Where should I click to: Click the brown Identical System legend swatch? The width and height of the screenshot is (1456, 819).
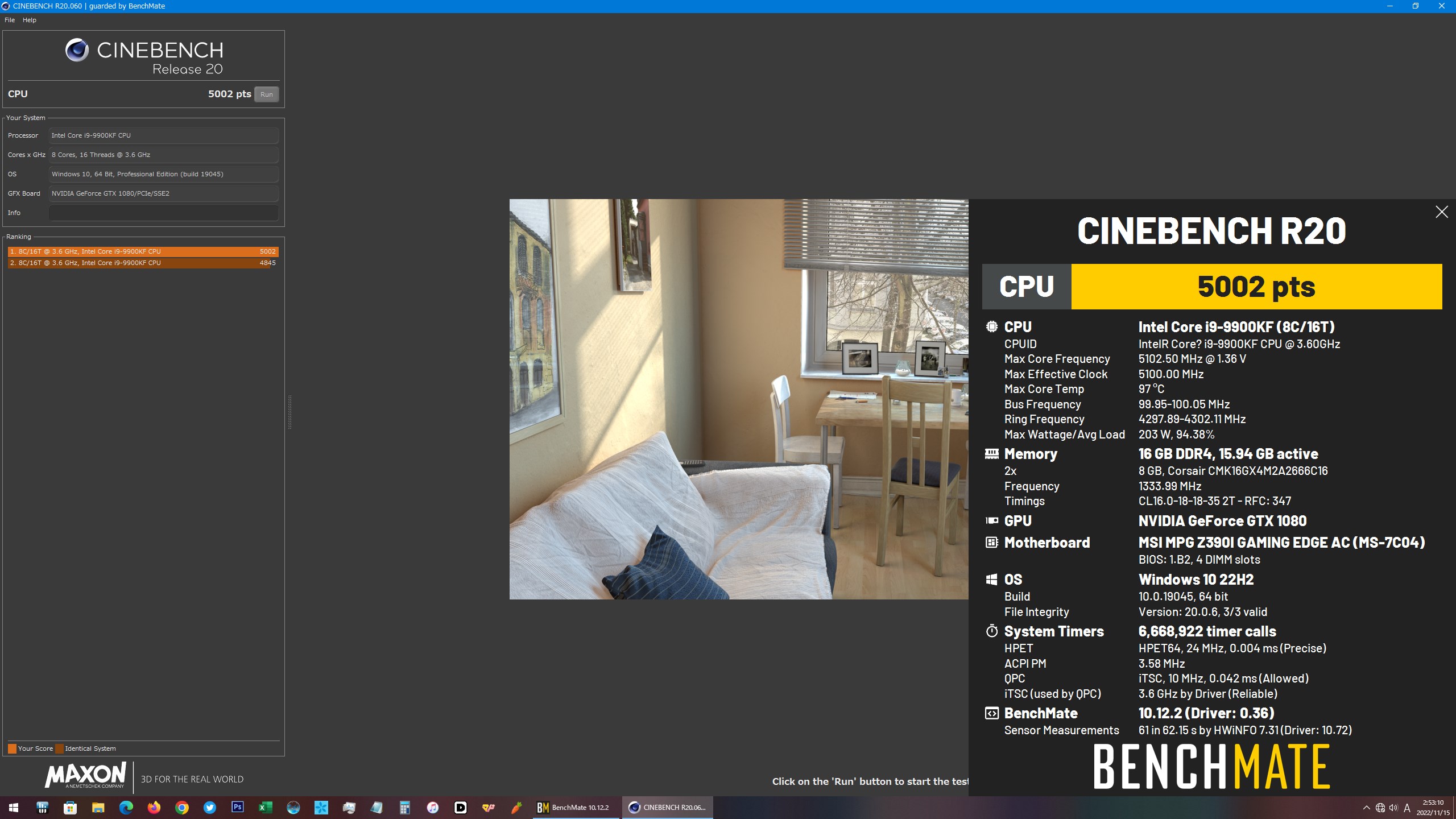point(59,748)
